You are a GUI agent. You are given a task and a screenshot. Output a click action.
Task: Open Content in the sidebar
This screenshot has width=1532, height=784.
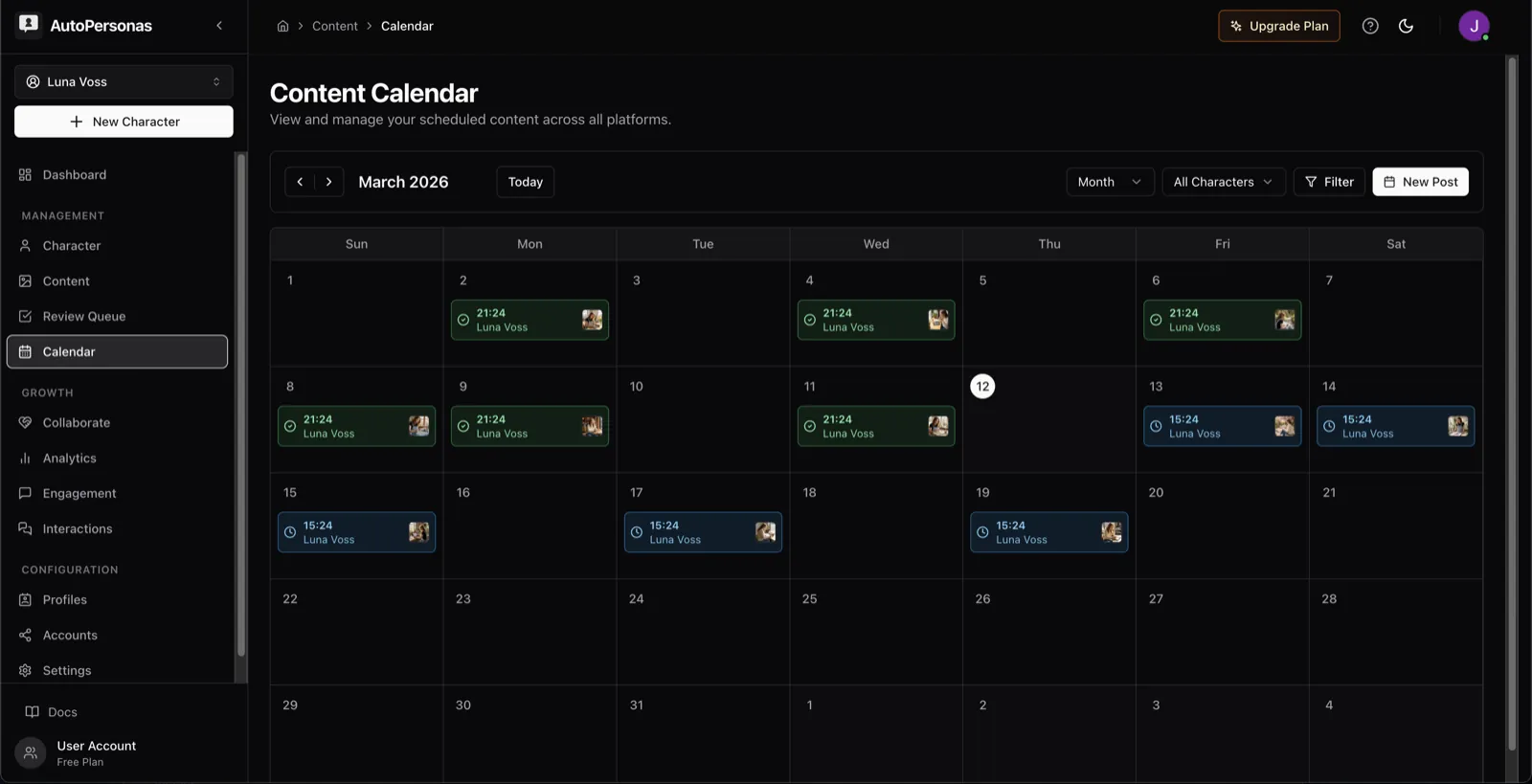(x=117, y=281)
